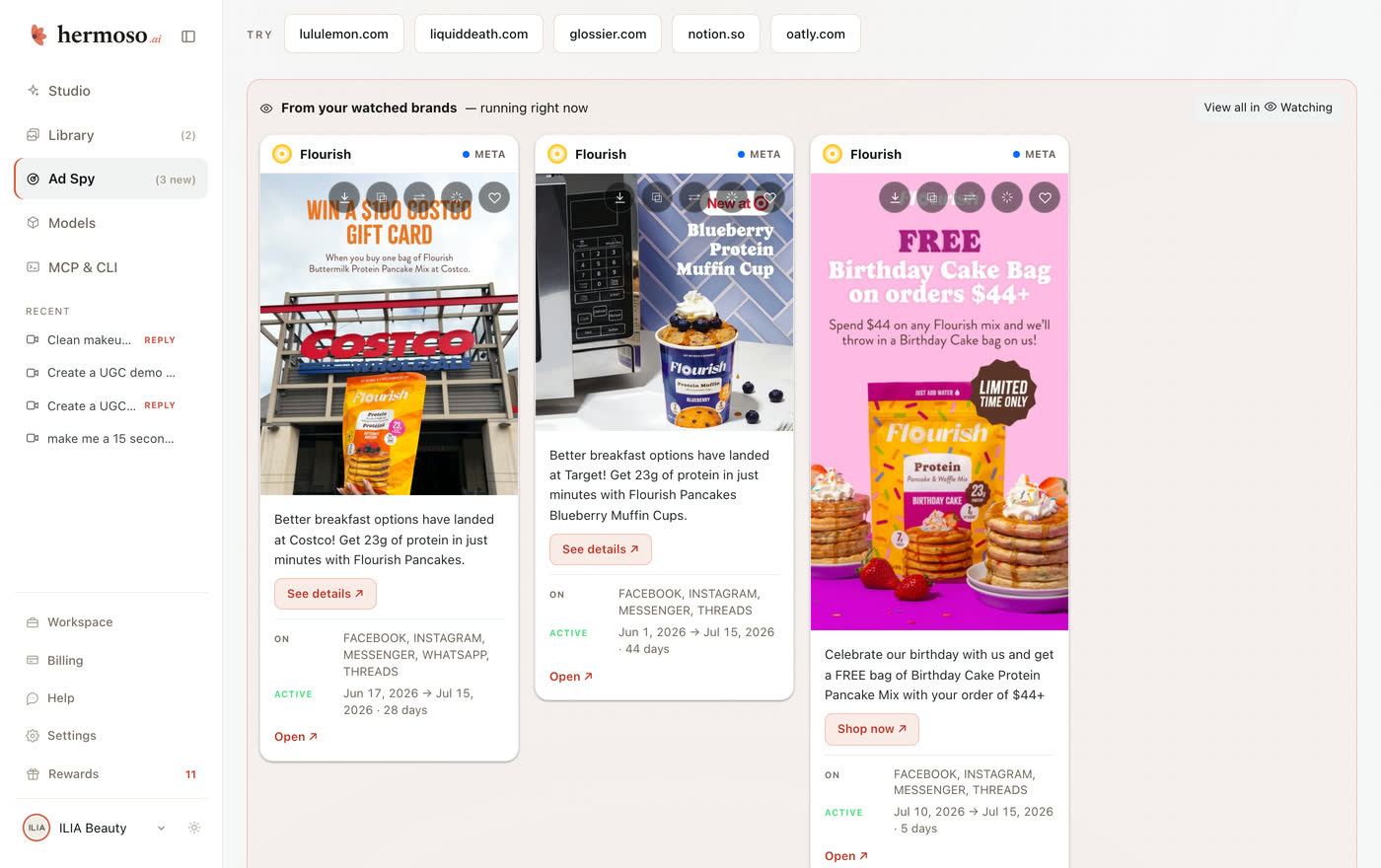The height and width of the screenshot is (868, 1381).
Task: Open recent item 'Create a UGC demo ...'
Action: pos(110,373)
